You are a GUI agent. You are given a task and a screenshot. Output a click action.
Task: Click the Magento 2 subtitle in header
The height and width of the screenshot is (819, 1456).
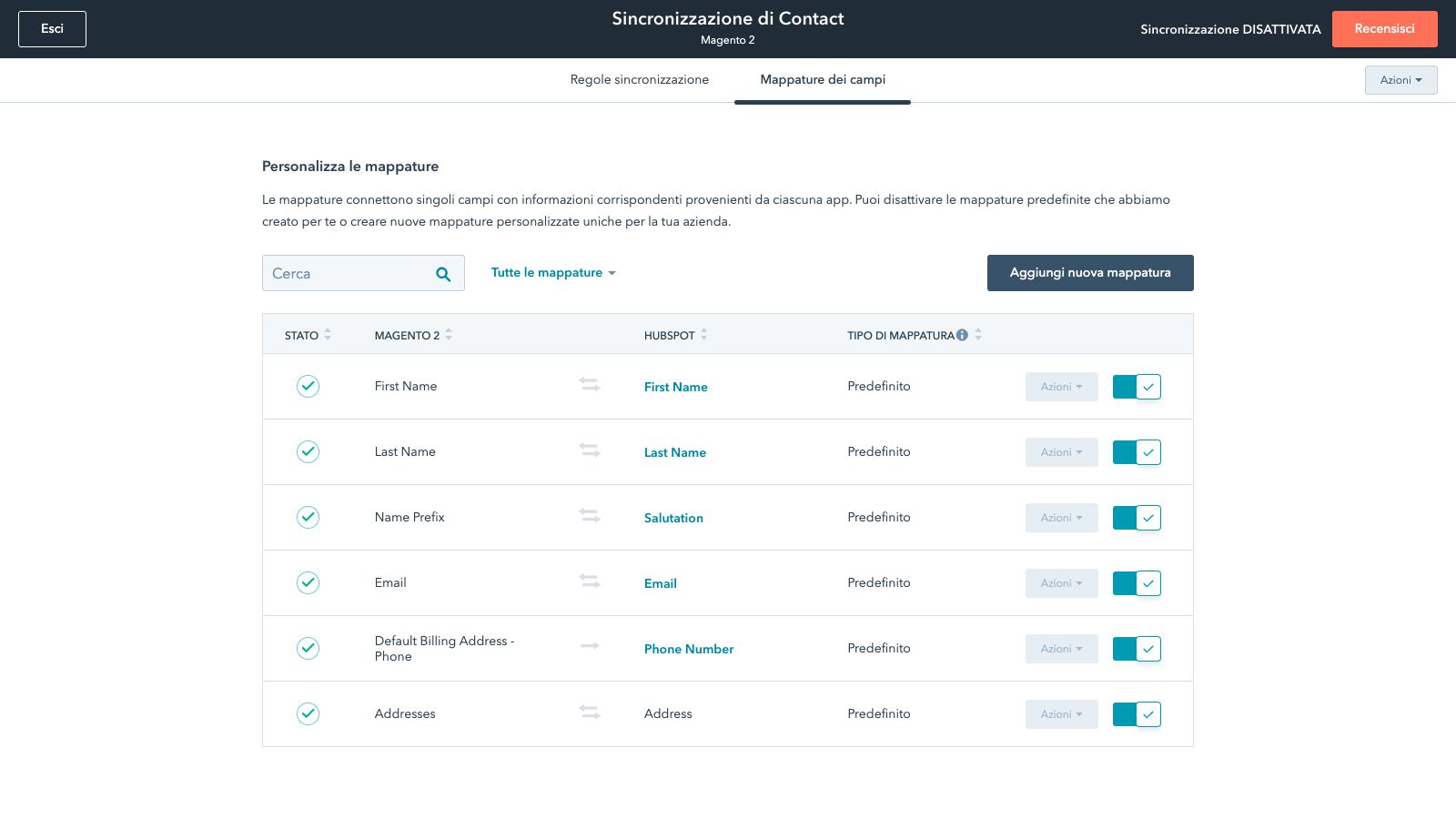coord(728,40)
